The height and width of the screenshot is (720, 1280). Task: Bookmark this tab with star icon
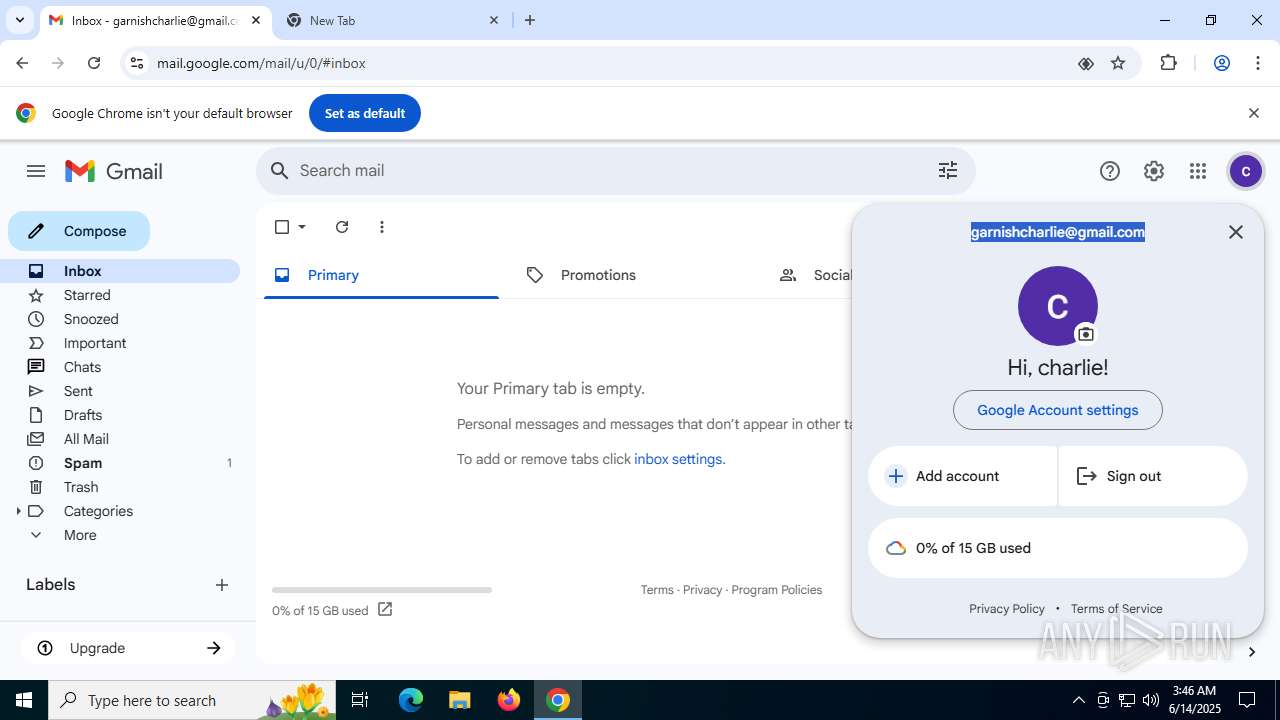(1118, 63)
